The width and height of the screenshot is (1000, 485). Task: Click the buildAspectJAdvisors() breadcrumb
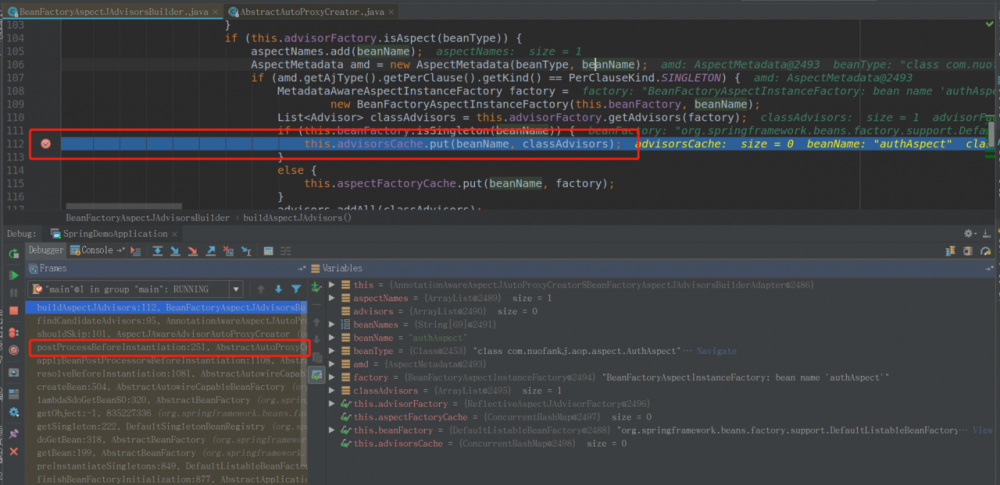pos(298,218)
